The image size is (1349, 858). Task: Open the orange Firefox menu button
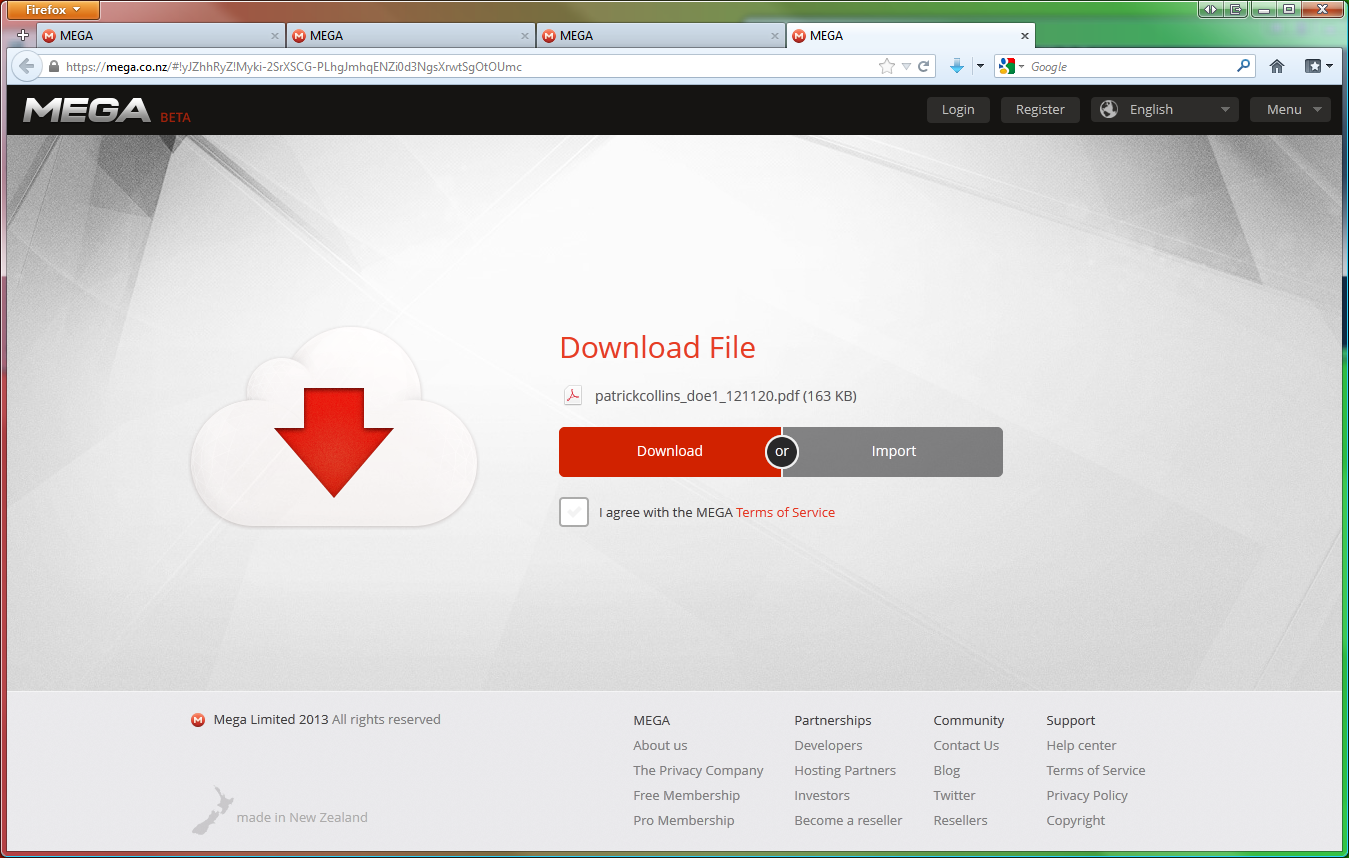(x=54, y=10)
